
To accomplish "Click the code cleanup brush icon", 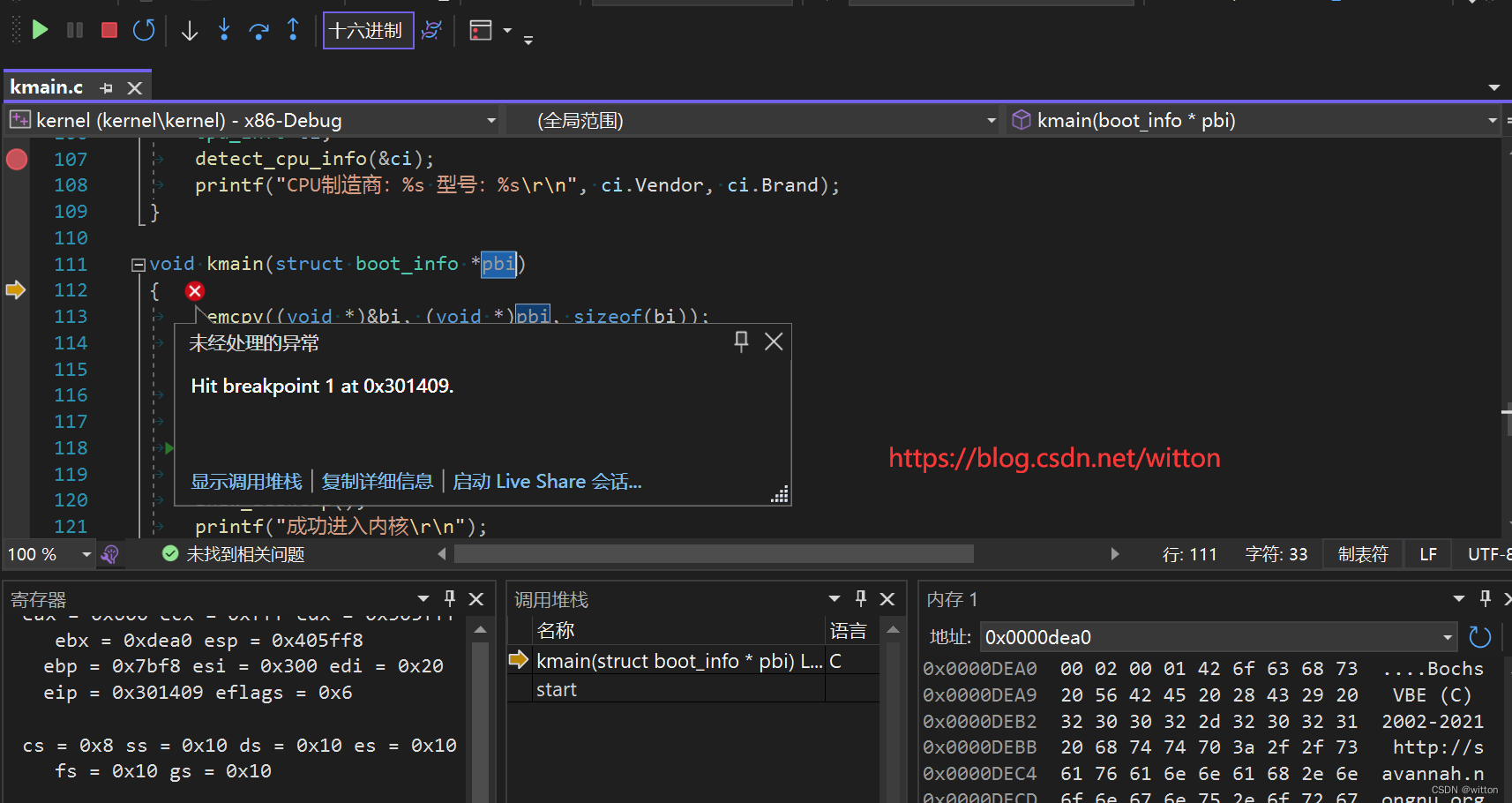I will pos(110,554).
